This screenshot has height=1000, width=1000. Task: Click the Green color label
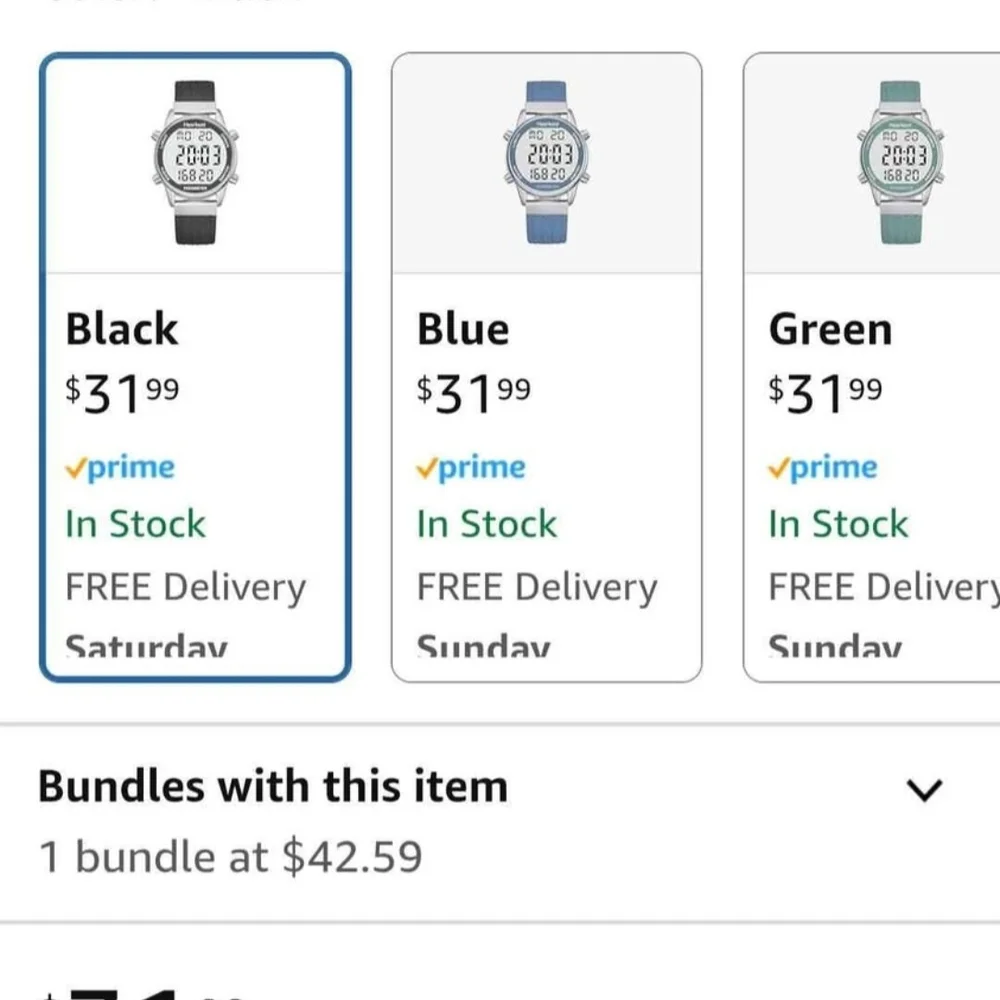[x=830, y=329]
